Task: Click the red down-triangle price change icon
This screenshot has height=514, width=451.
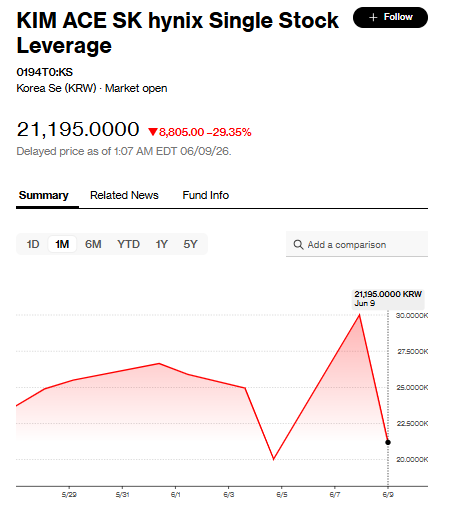Action: tap(153, 132)
